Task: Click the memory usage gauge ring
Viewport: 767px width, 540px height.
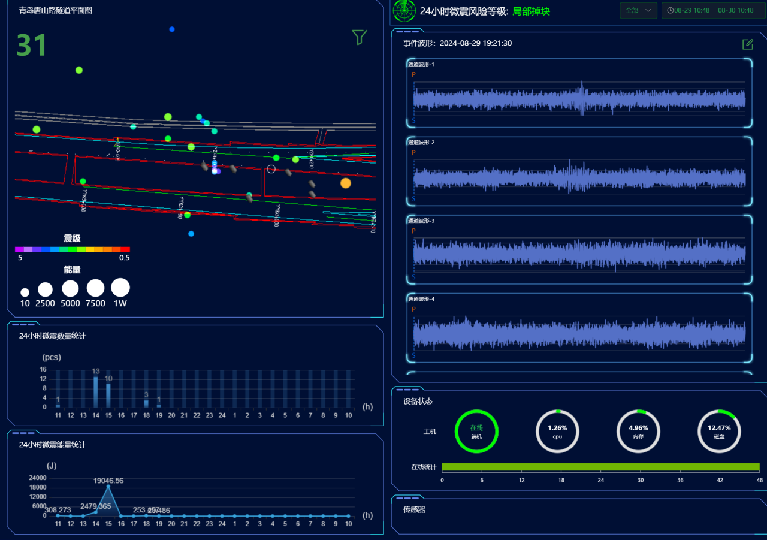Action: (638, 431)
